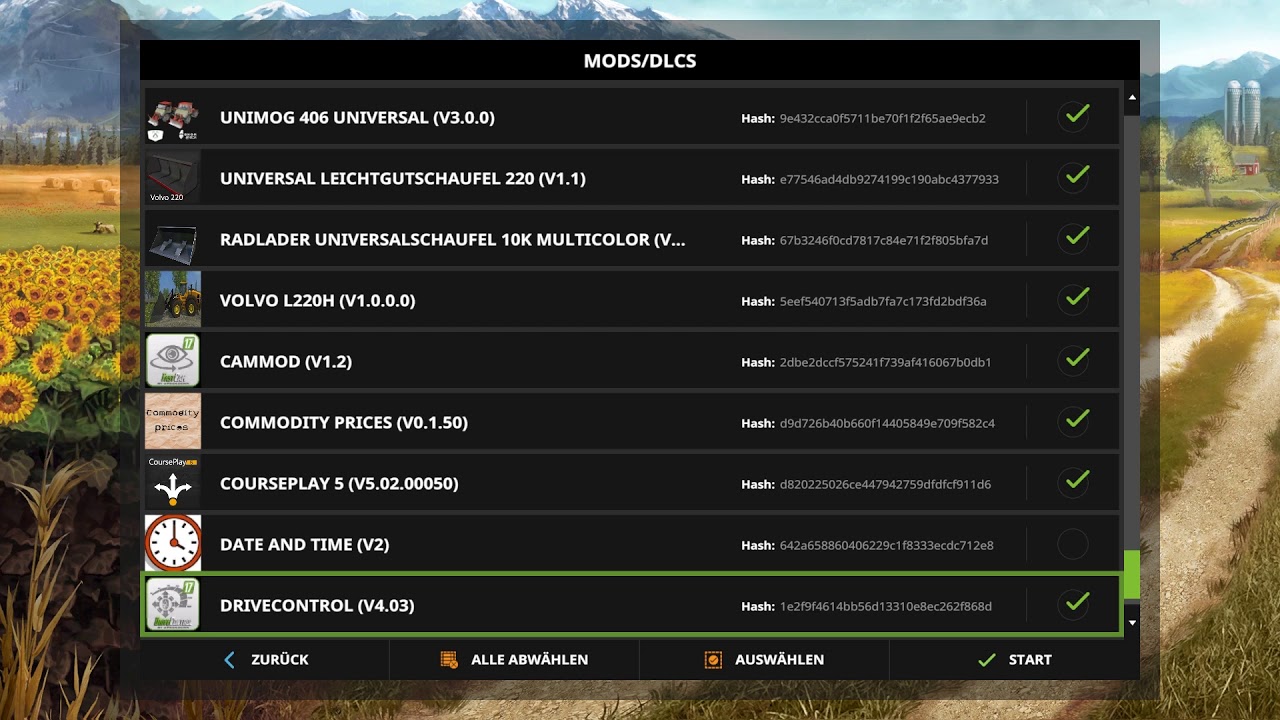The width and height of the screenshot is (1280, 720).
Task: Untick the Commodity Prices checkbox
Action: (1073, 422)
